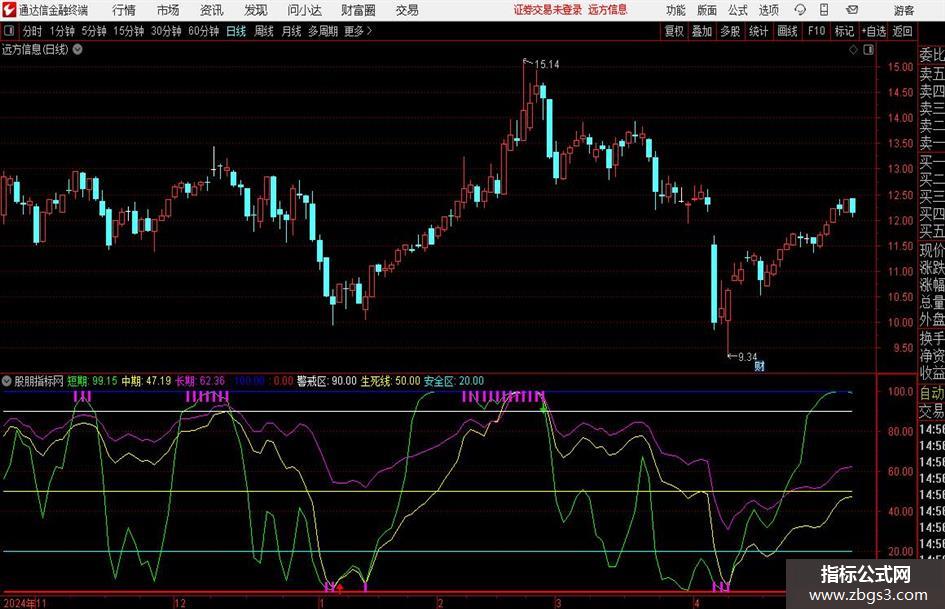Open the F10 company info button
Viewport: 945px width, 609px height.
(816, 31)
